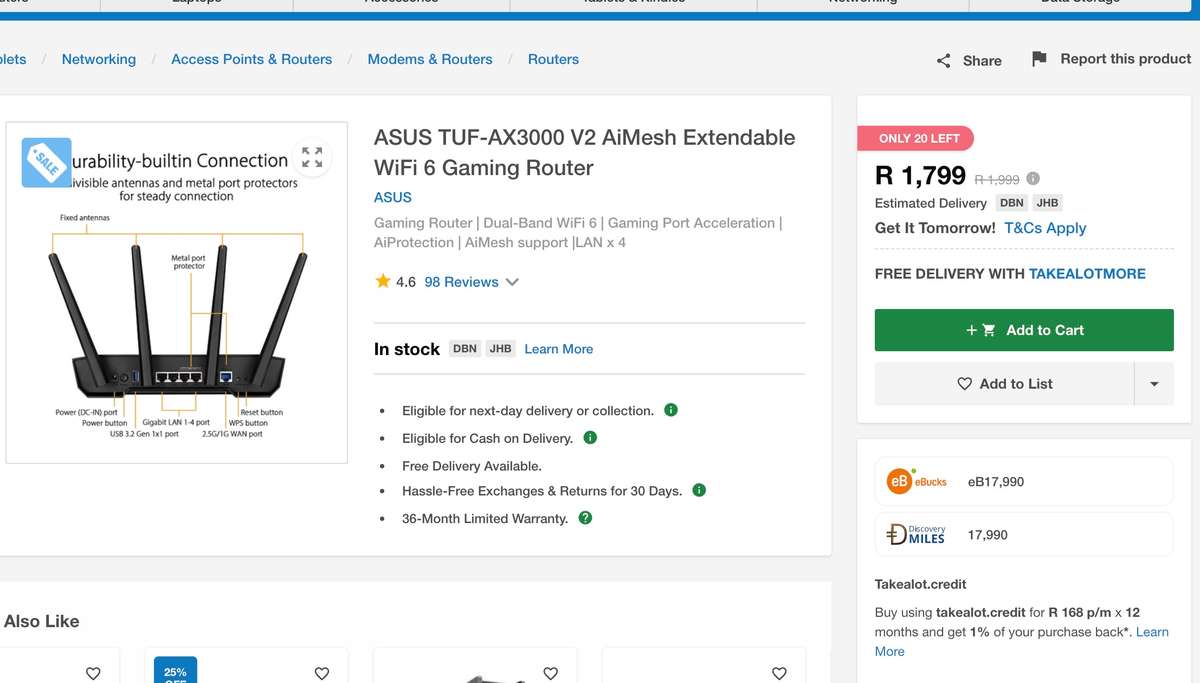Expand the 98 Reviews dropdown
This screenshot has height=683, width=1200.
[512, 282]
